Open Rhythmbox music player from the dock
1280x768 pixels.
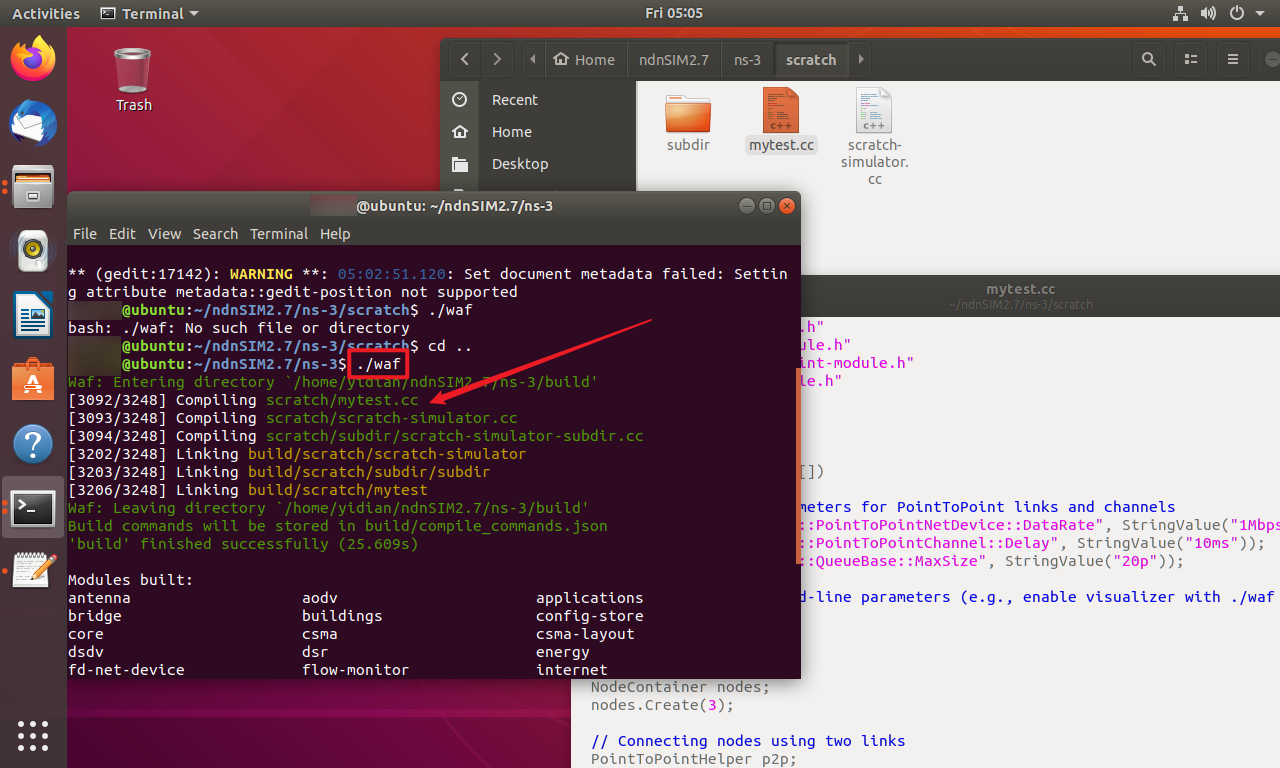pos(33,251)
